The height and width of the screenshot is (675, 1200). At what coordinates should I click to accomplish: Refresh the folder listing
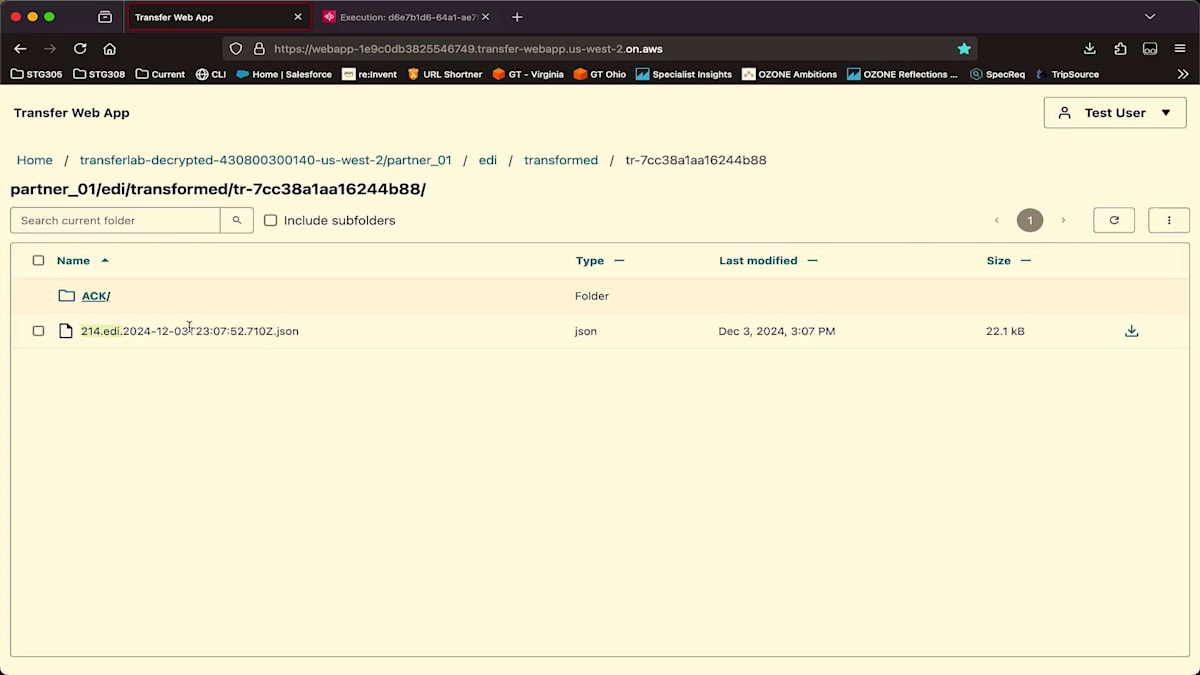coord(1114,220)
